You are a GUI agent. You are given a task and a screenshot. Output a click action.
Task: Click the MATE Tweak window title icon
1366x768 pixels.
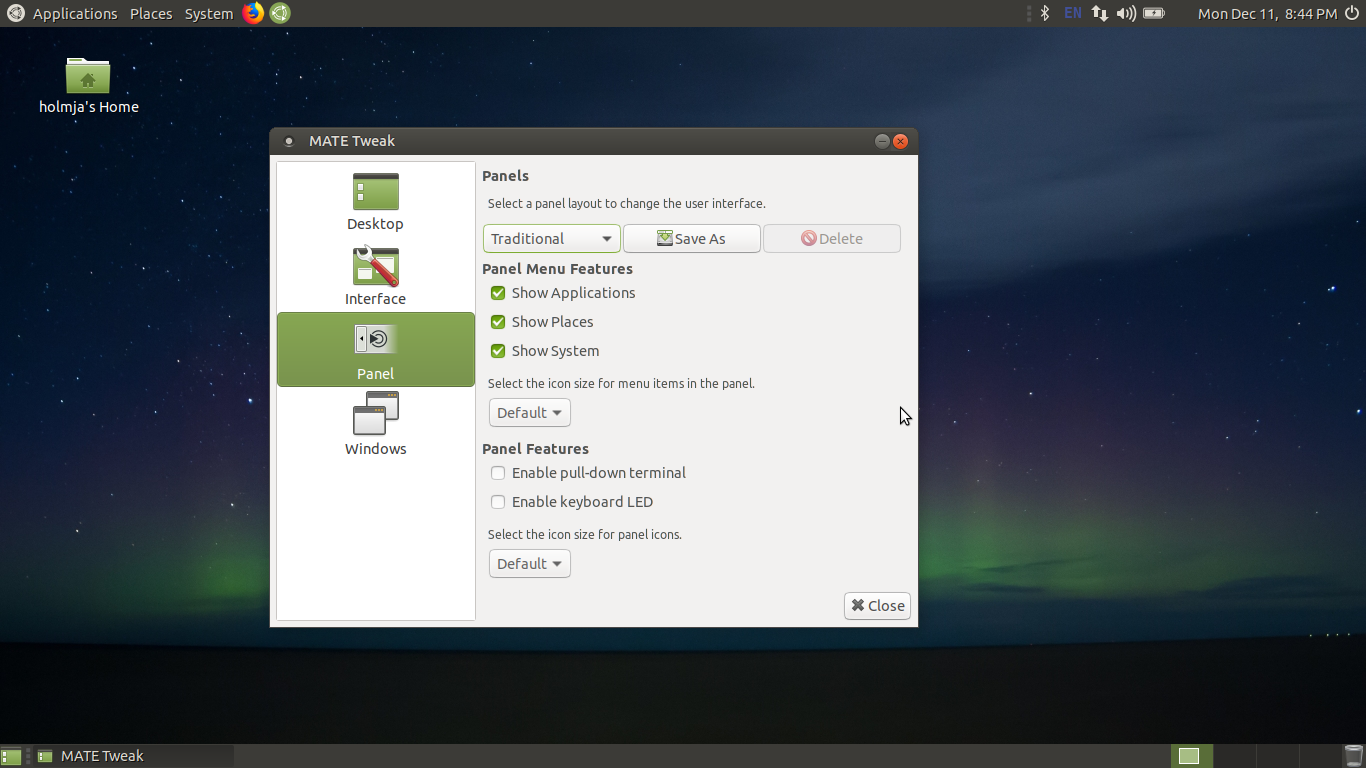coord(289,141)
